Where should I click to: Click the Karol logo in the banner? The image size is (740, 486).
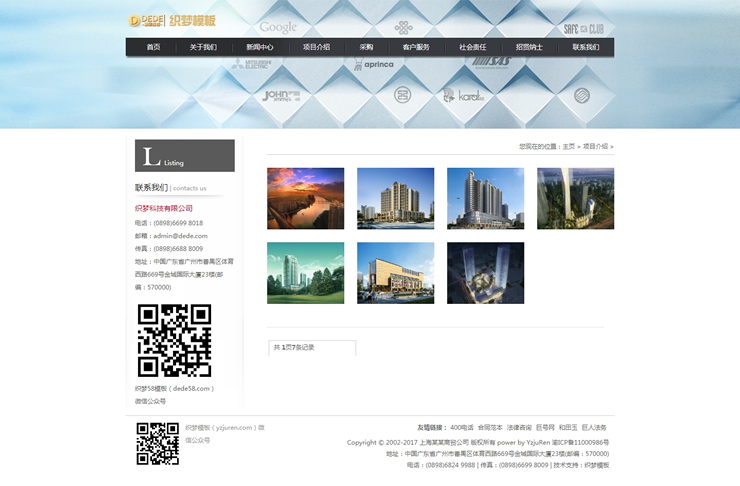click(x=464, y=96)
